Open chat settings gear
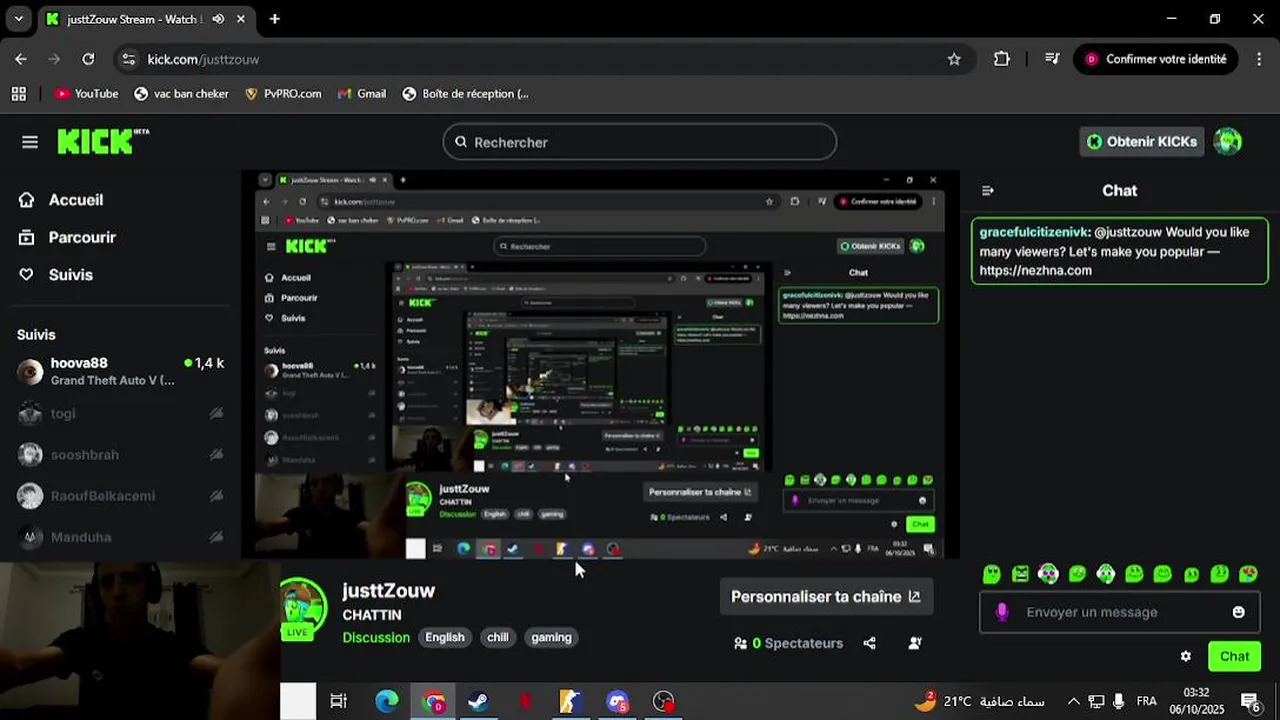Screen dimensions: 1280x720 pos(1186,657)
